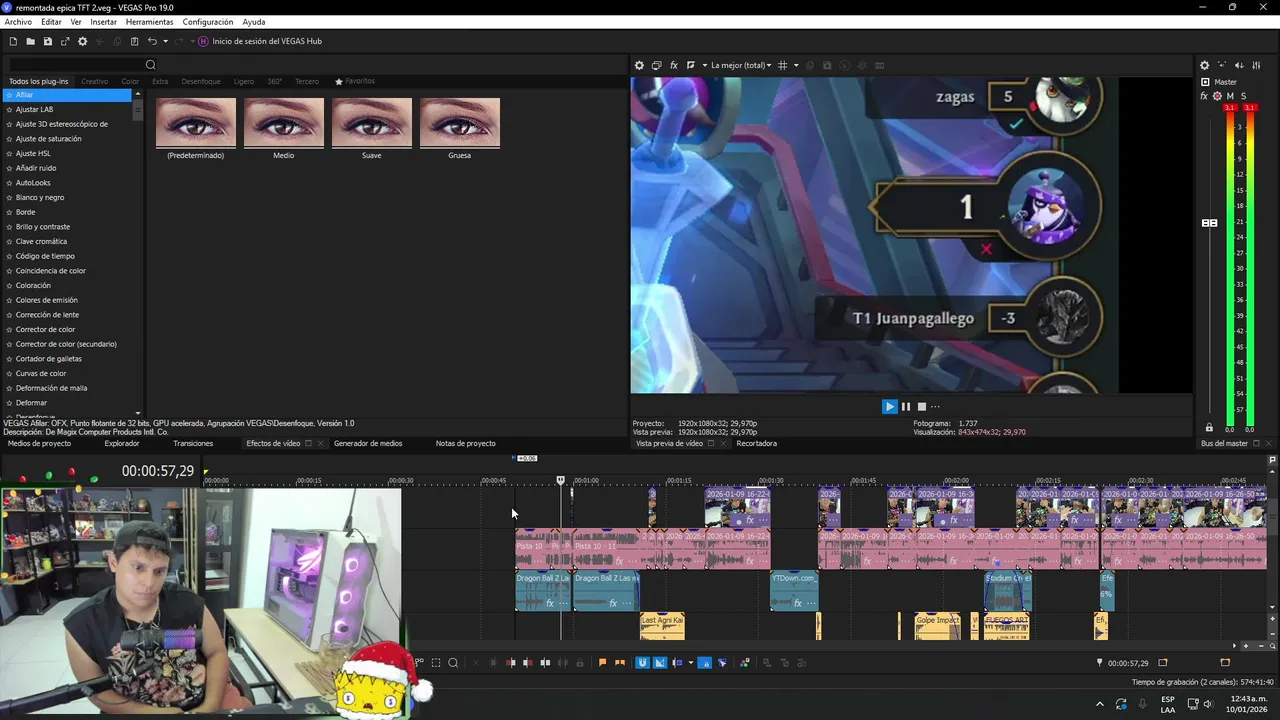
Task: Mute the Master bus
Action: pos(1230,96)
